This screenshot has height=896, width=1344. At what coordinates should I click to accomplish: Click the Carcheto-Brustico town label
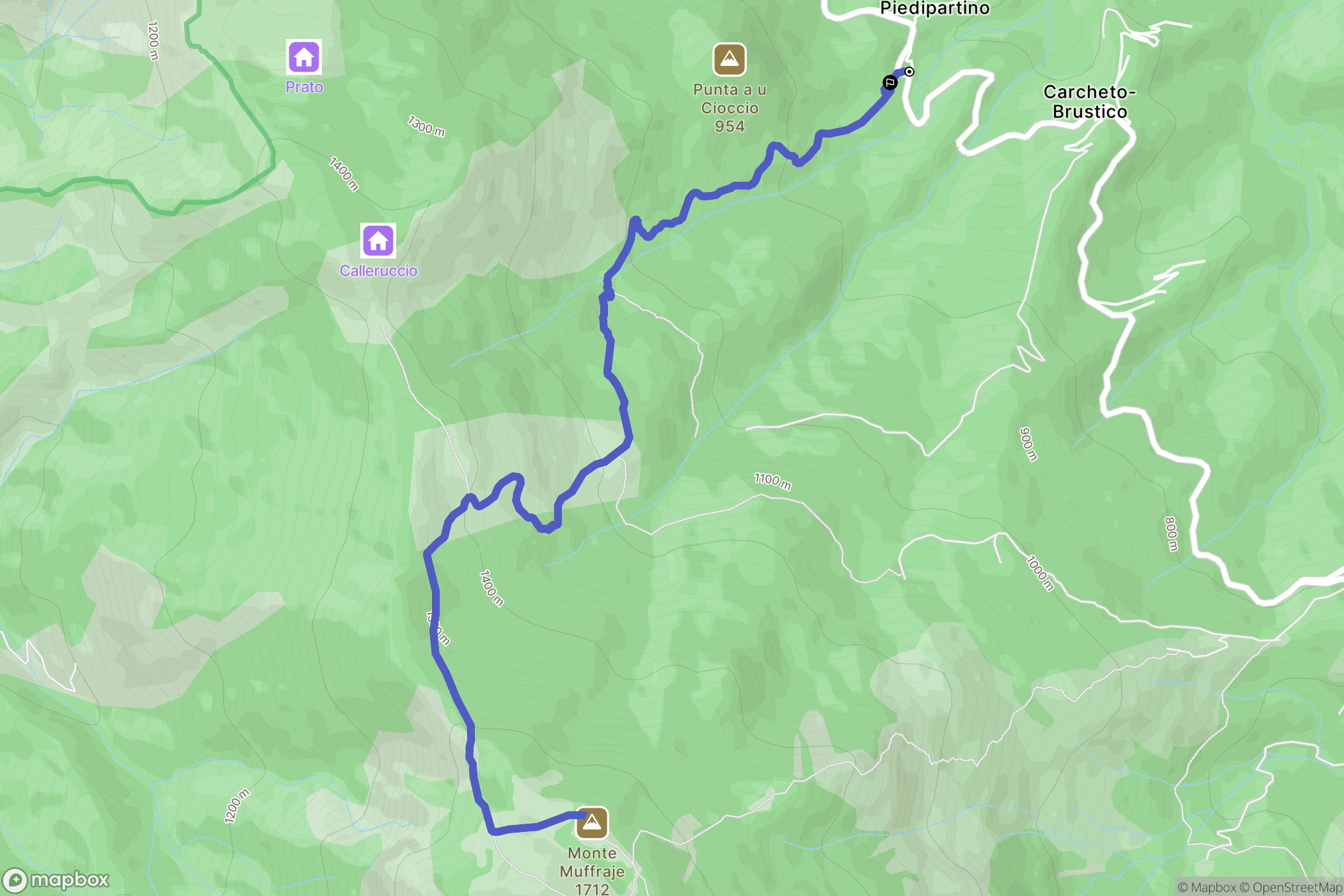tap(1090, 102)
